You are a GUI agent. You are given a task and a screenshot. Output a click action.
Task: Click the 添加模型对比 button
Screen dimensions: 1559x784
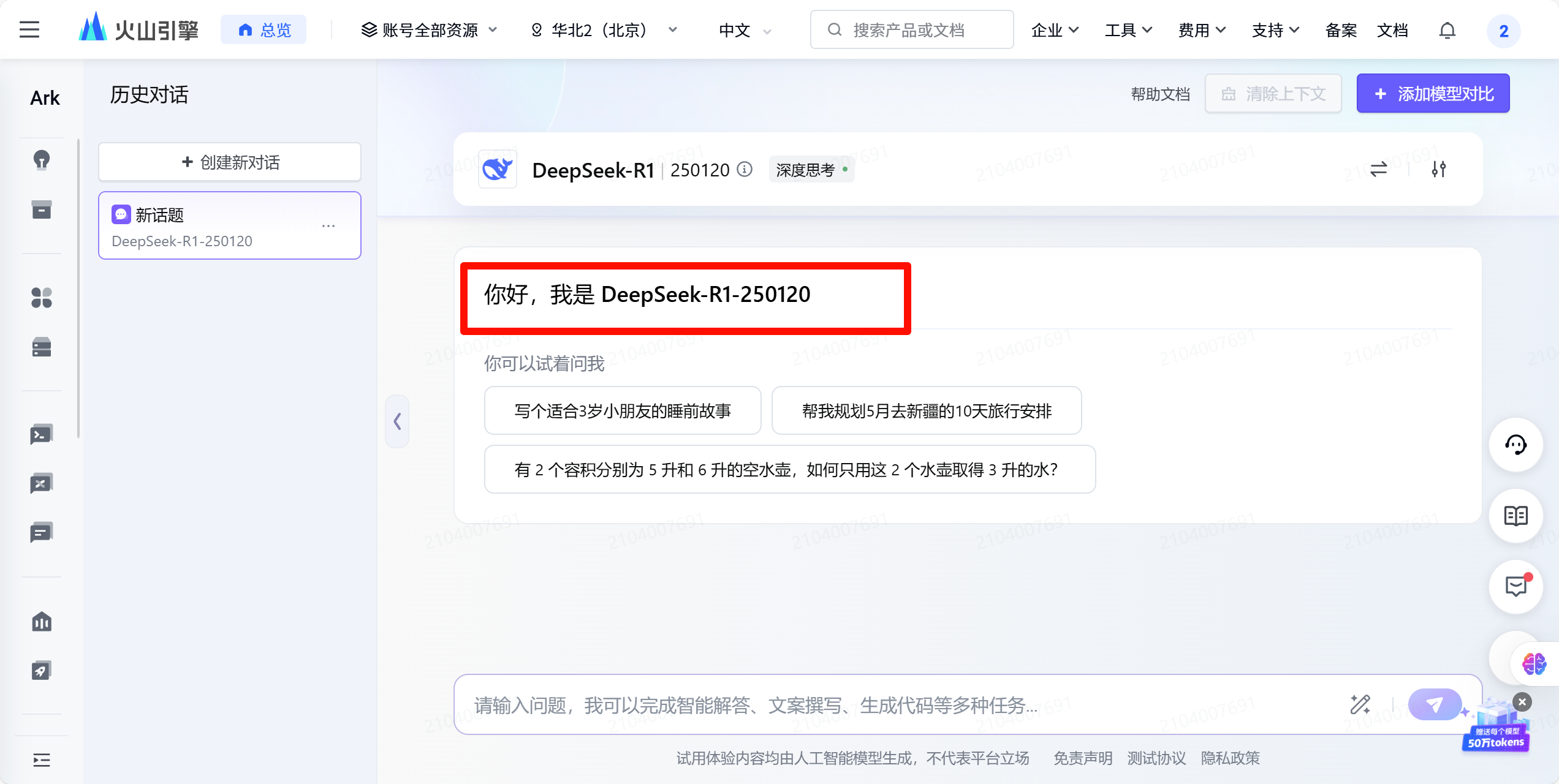1433,94
